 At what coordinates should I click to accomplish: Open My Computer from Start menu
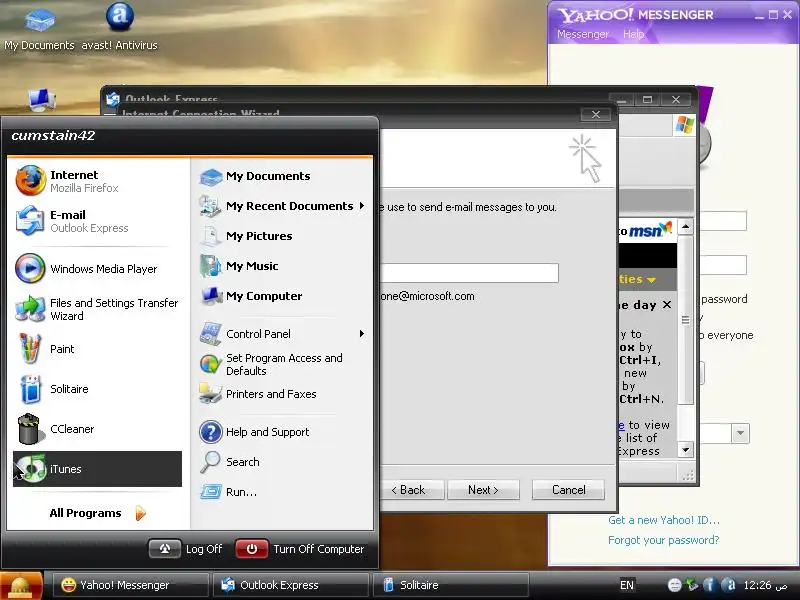(x=282, y=296)
